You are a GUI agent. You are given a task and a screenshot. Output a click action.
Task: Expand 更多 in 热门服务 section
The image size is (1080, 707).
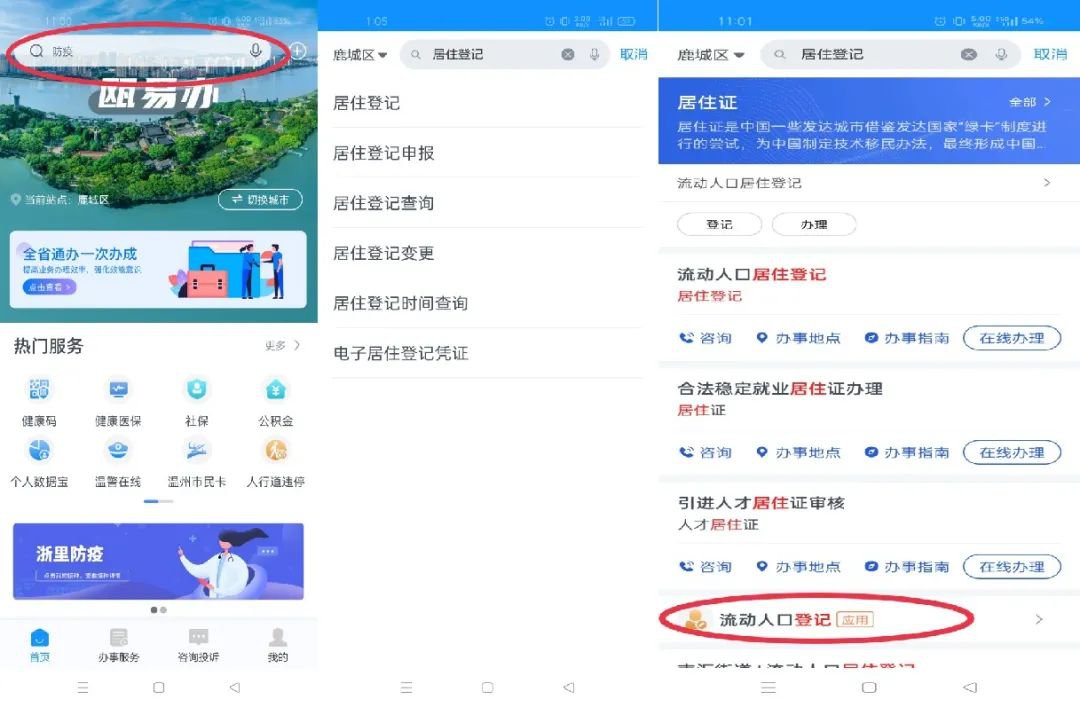(x=282, y=345)
